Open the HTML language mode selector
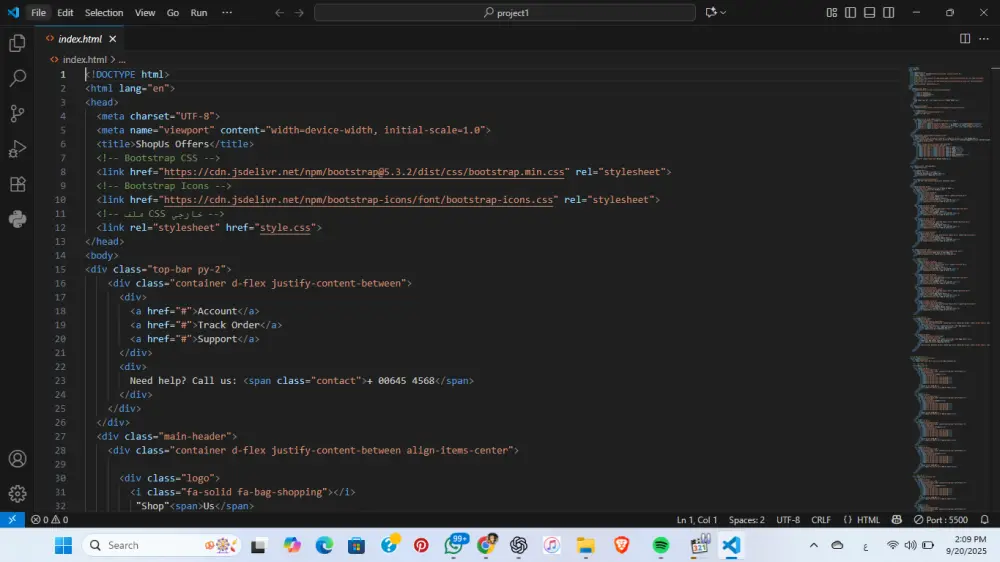 868,520
